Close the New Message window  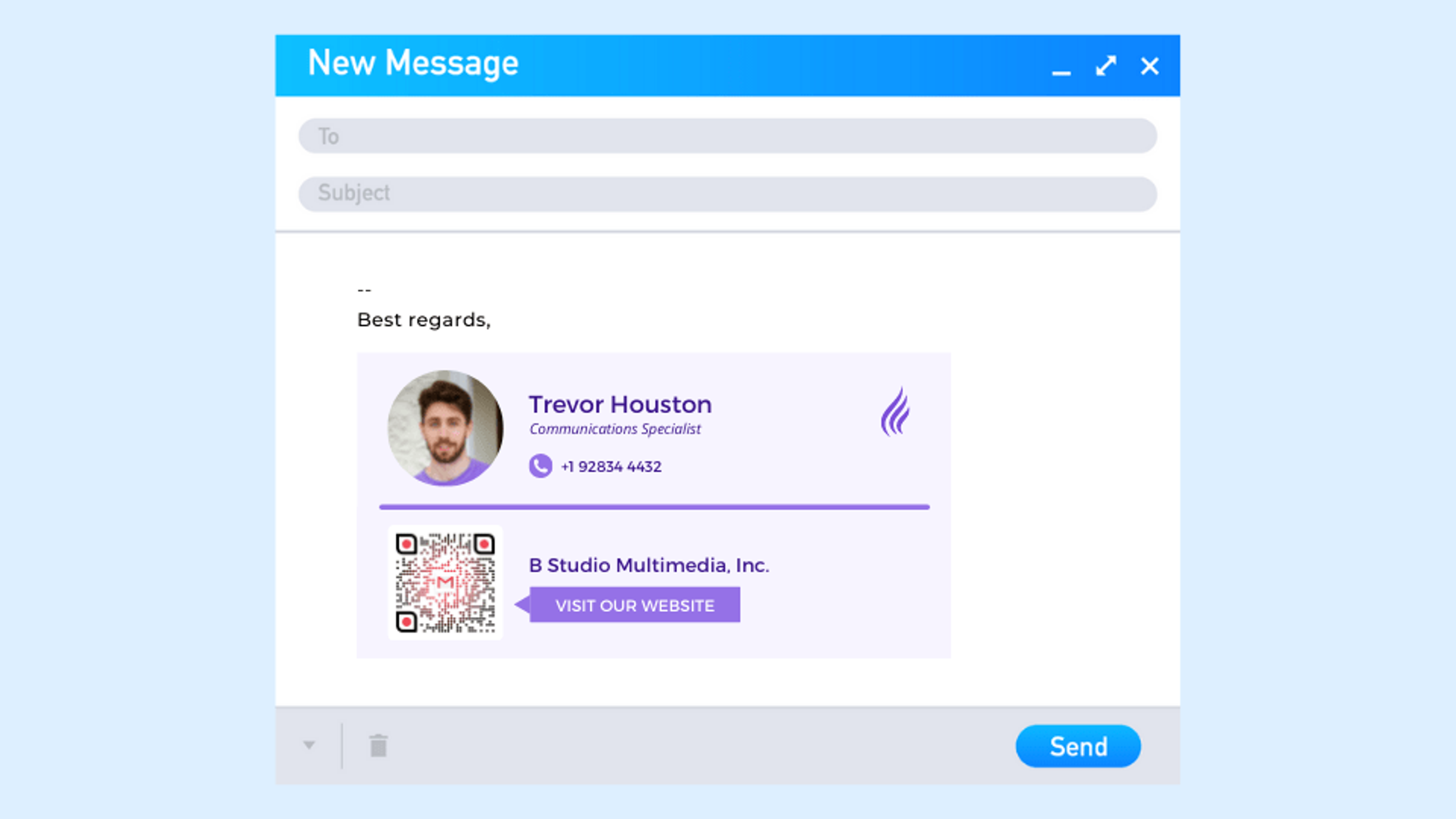point(1150,66)
